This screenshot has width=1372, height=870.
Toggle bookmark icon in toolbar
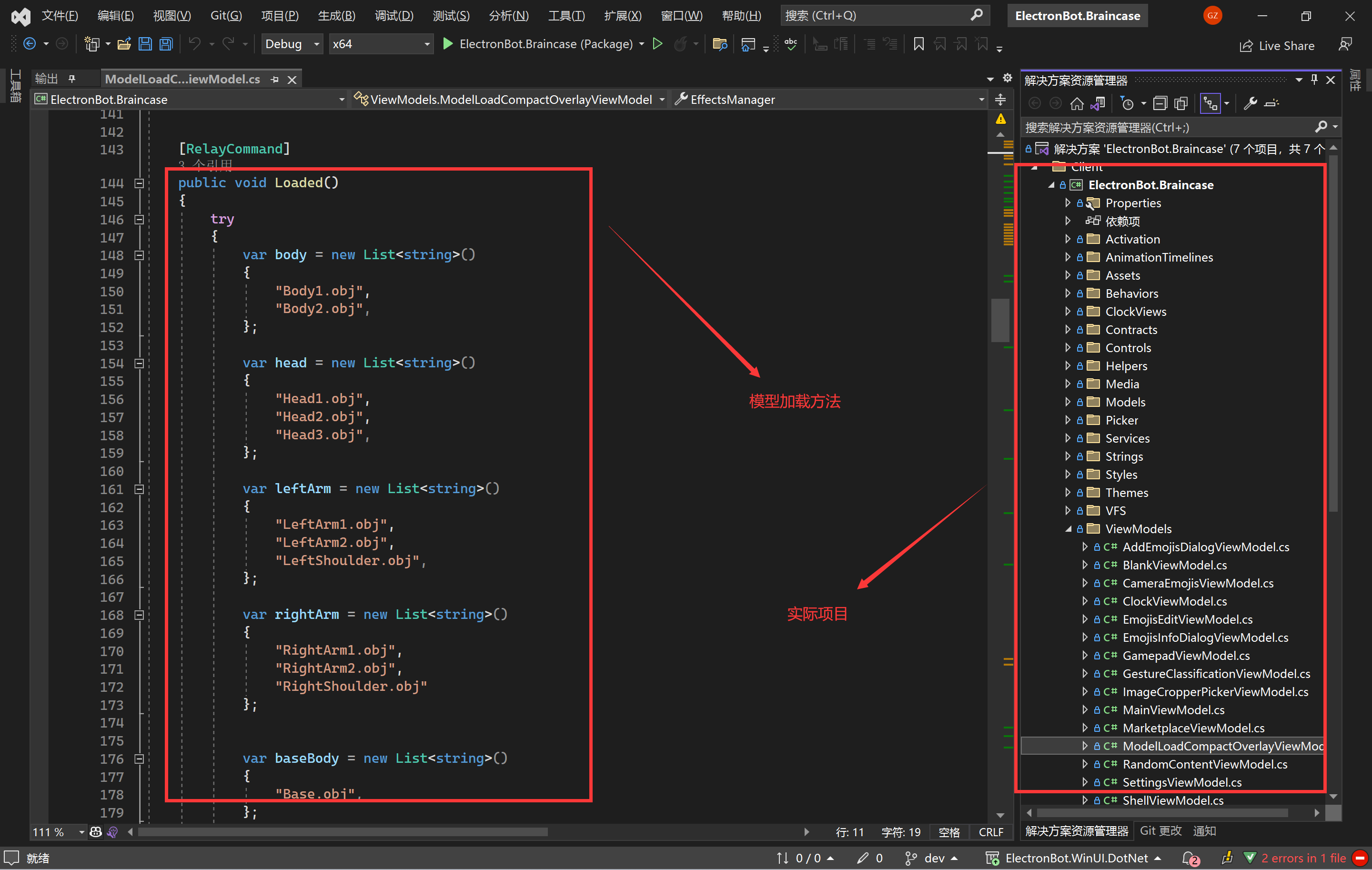[x=918, y=44]
